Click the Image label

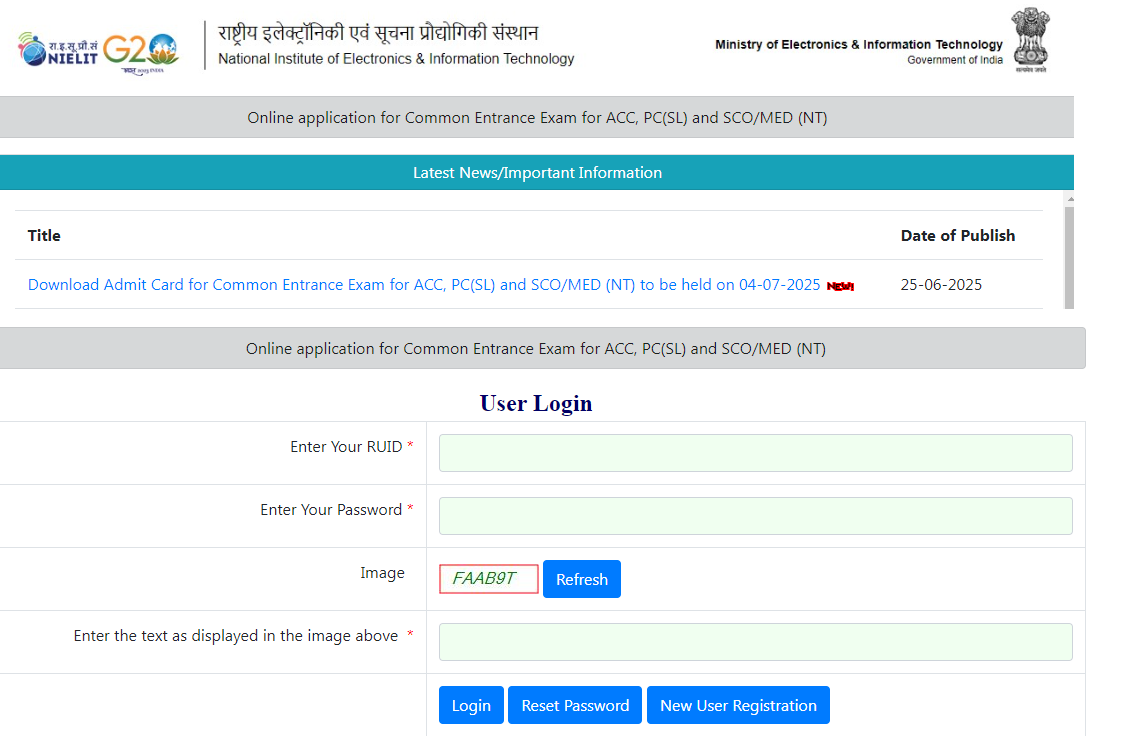tap(382, 573)
